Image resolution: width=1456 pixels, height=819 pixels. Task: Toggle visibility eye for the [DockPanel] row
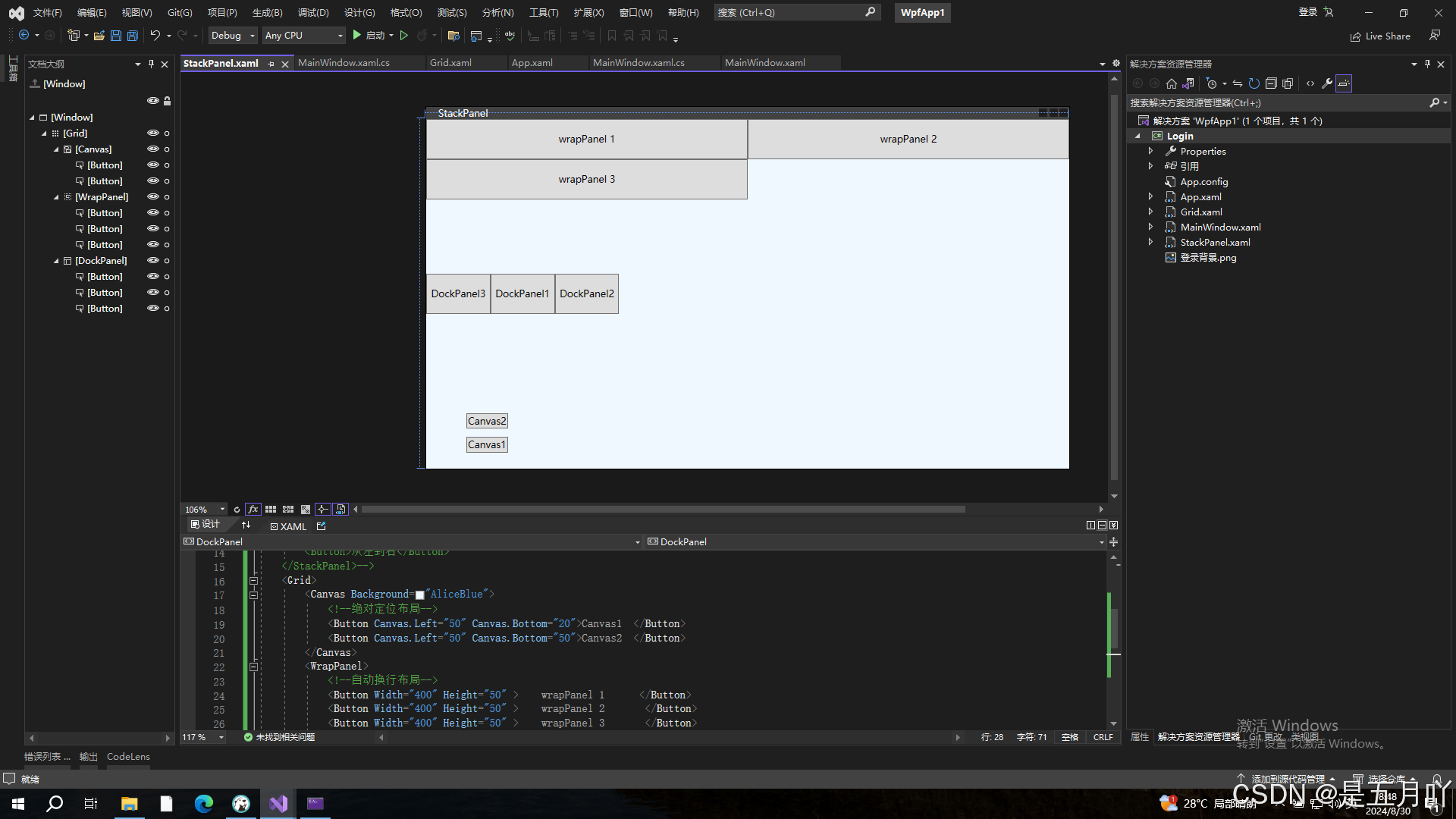pyautogui.click(x=153, y=261)
